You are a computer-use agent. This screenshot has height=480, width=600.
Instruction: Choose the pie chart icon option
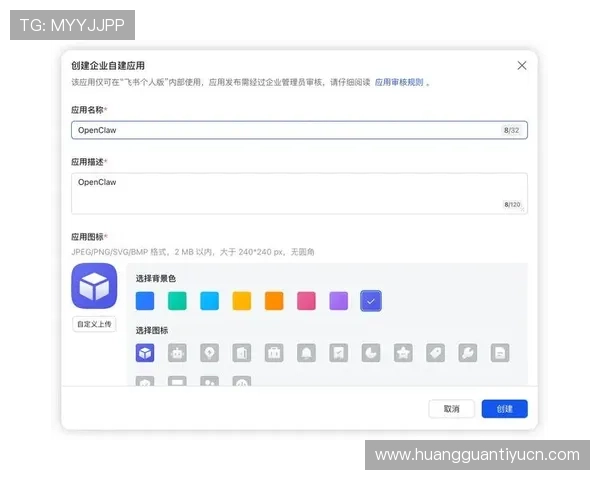click(371, 353)
